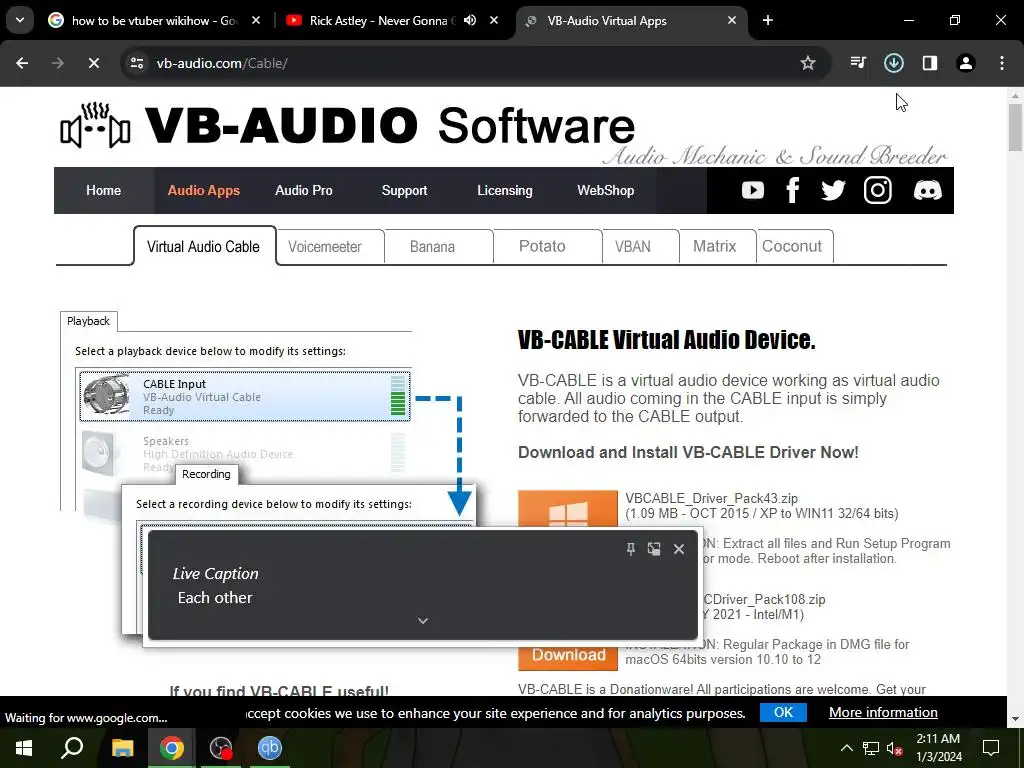The height and width of the screenshot is (768, 1024).
Task: Visit VB-Audio YouTube channel icon
Action: click(753, 190)
